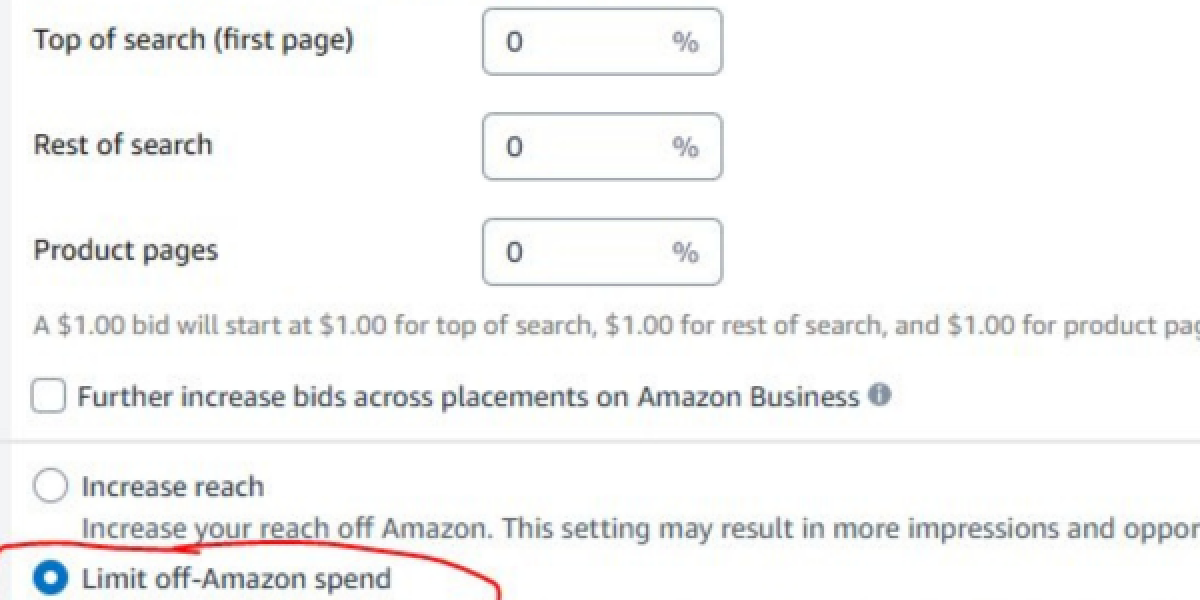Screen dimensions: 1200x600
Task: Click the % symbol in Top of search field
Action: pyautogui.click(x=688, y=40)
